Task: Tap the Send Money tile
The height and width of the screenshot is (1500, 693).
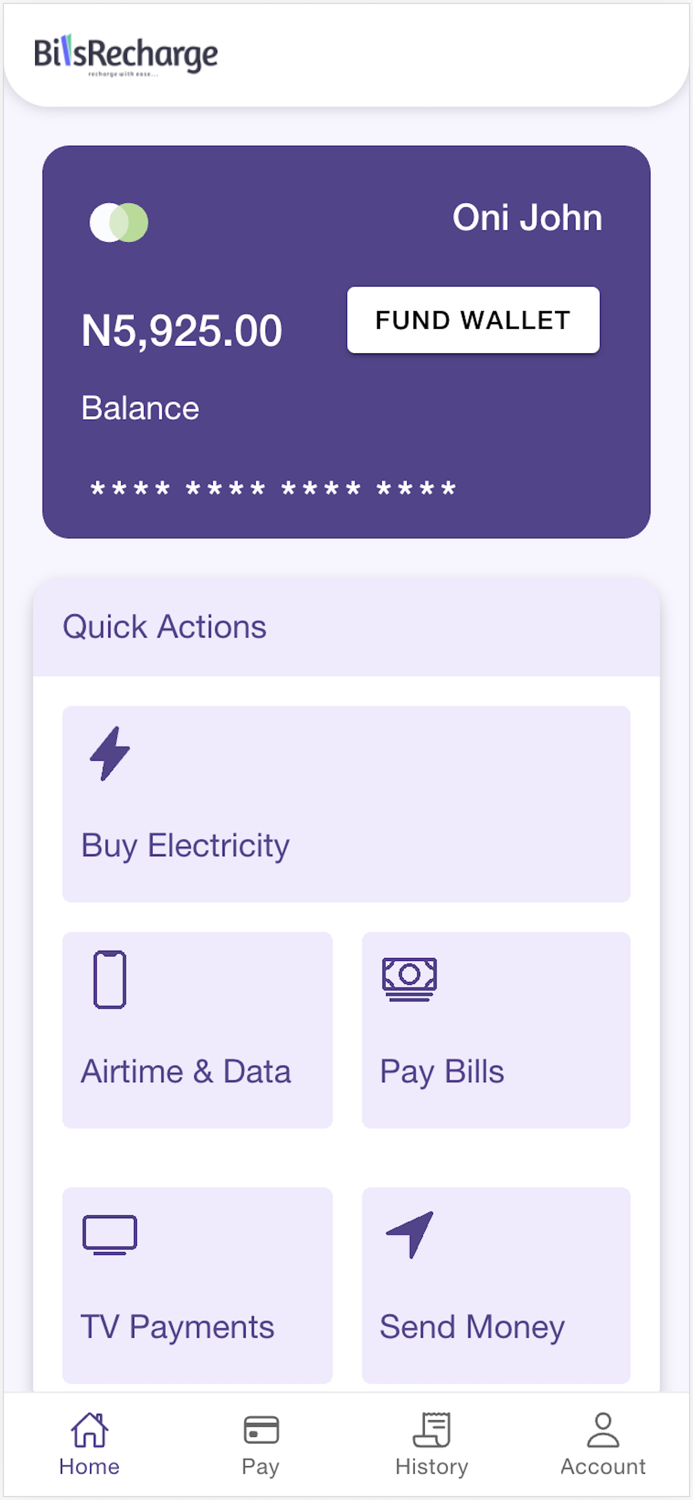Action: (496, 1286)
